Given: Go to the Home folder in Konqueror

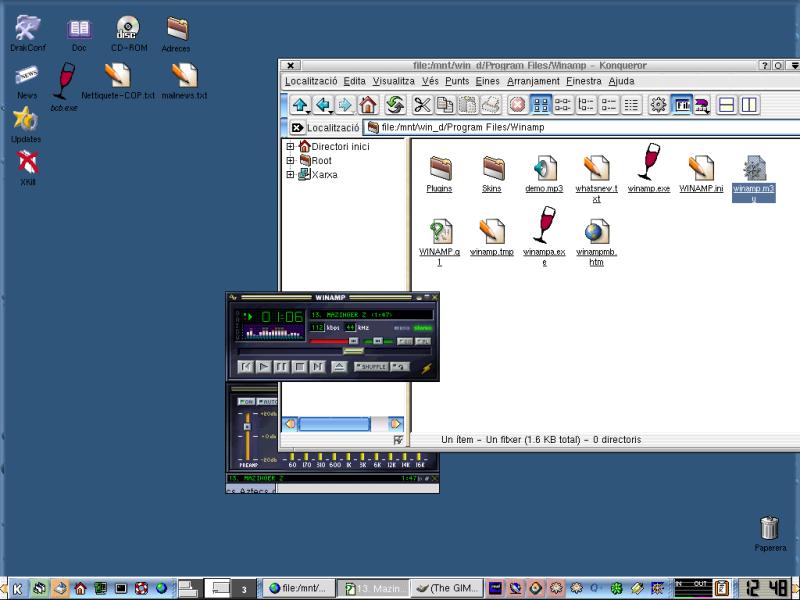Looking at the screenshot, I should (x=367, y=105).
